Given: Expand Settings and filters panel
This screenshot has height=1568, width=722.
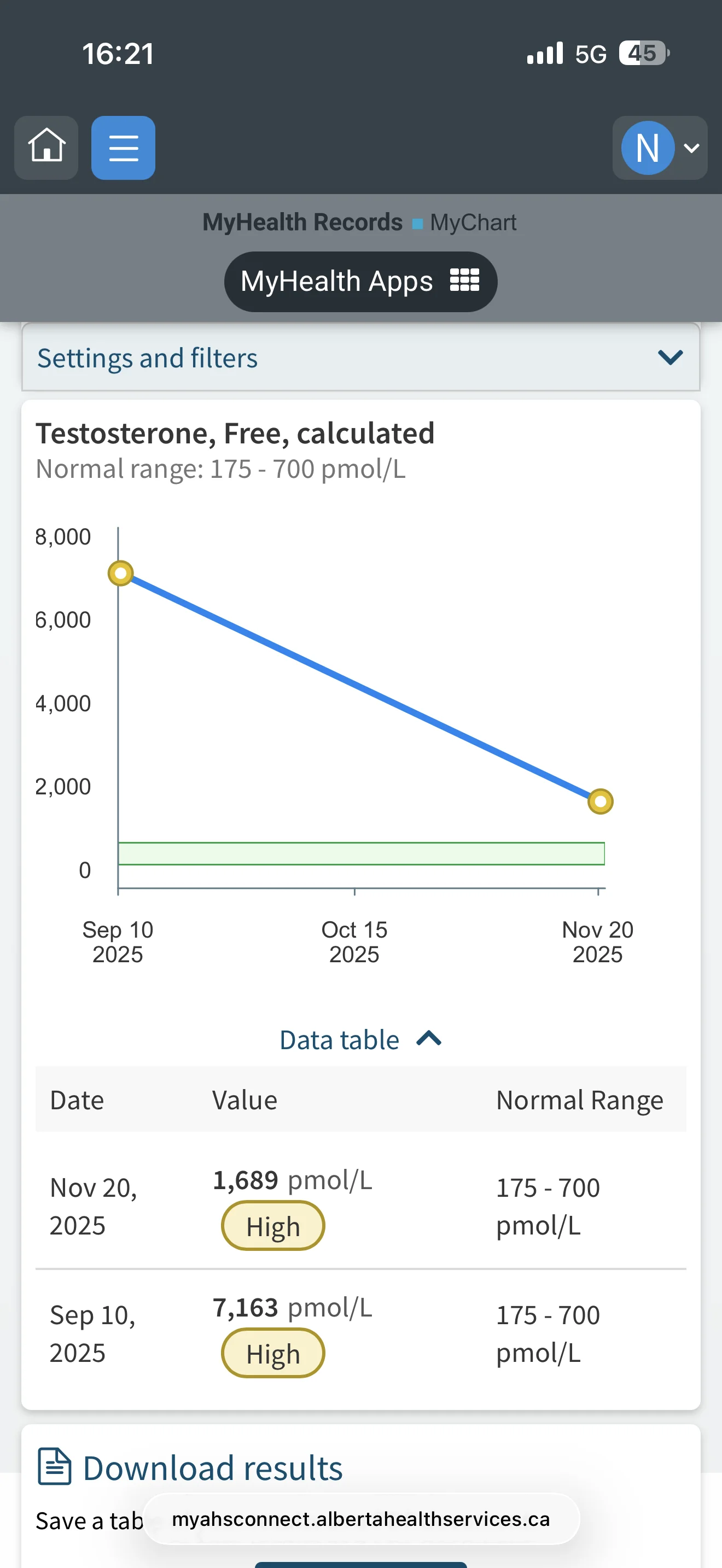Looking at the screenshot, I should 360,358.
